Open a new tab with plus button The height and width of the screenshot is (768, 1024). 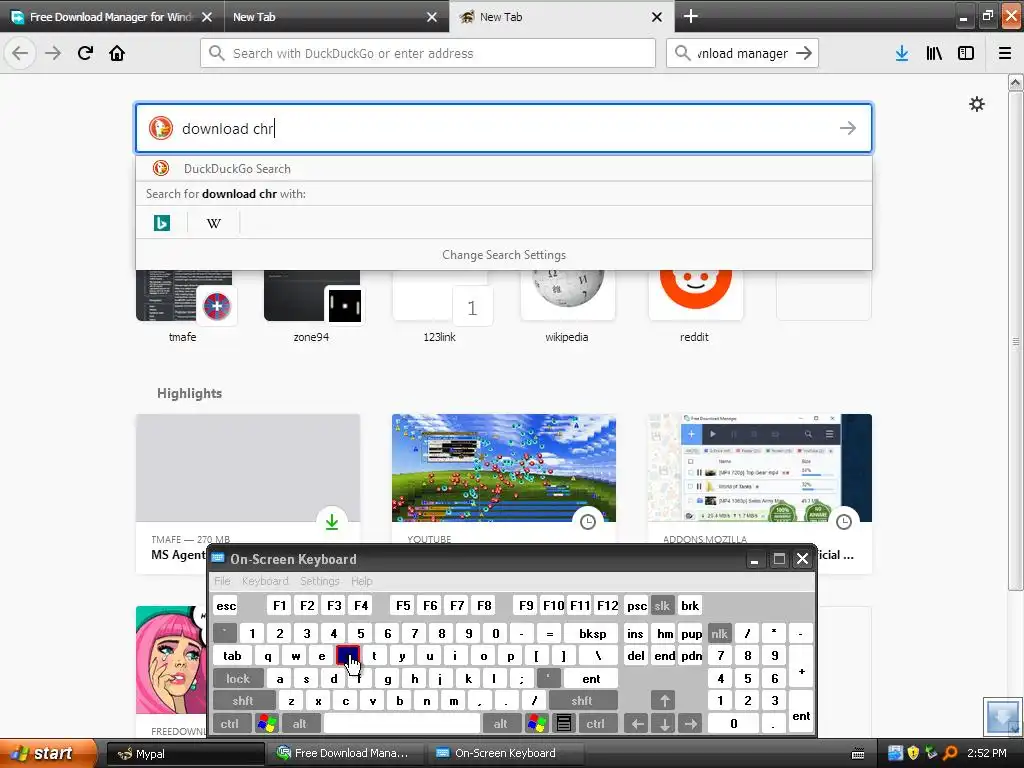tap(690, 16)
